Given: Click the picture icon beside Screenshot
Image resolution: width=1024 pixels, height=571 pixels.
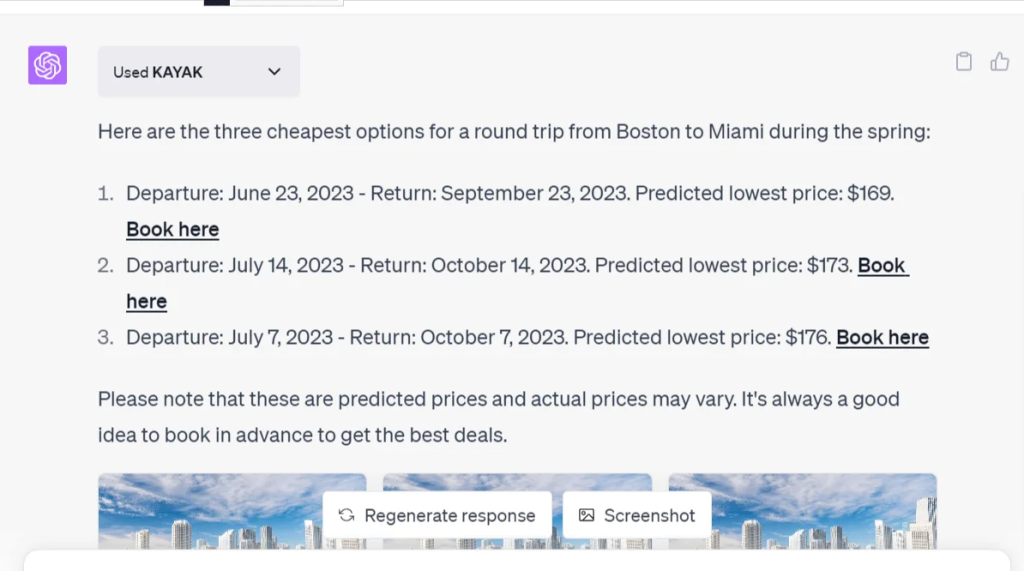Looking at the screenshot, I should point(586,515).
